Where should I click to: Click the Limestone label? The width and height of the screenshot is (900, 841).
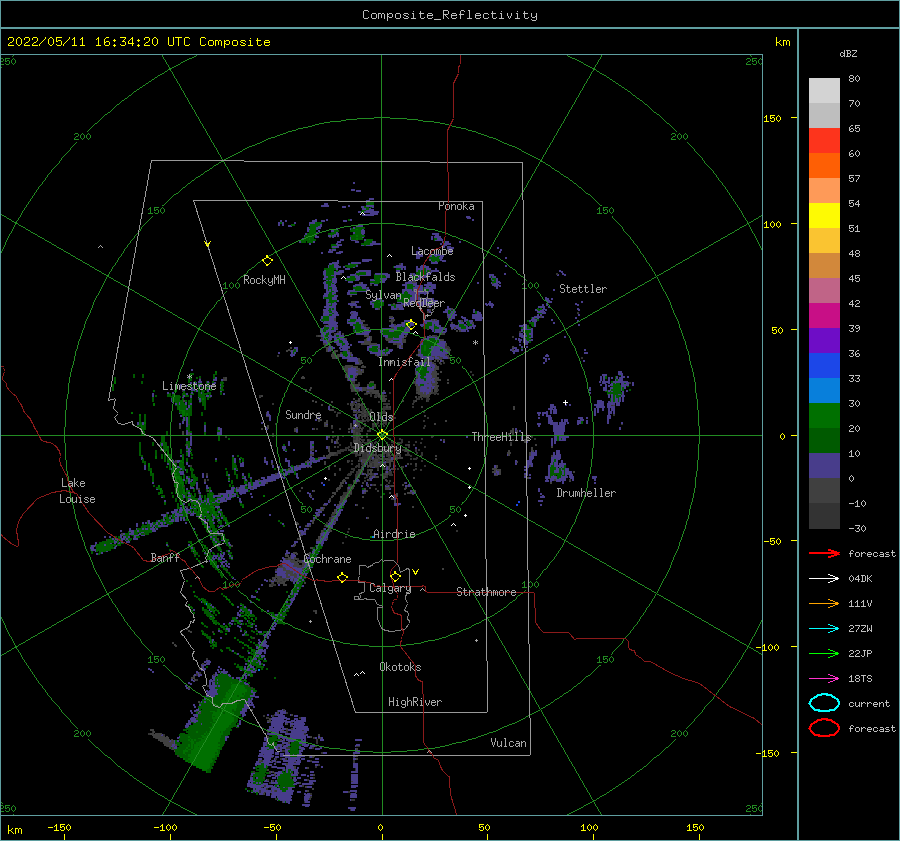[x=189, y=386]
